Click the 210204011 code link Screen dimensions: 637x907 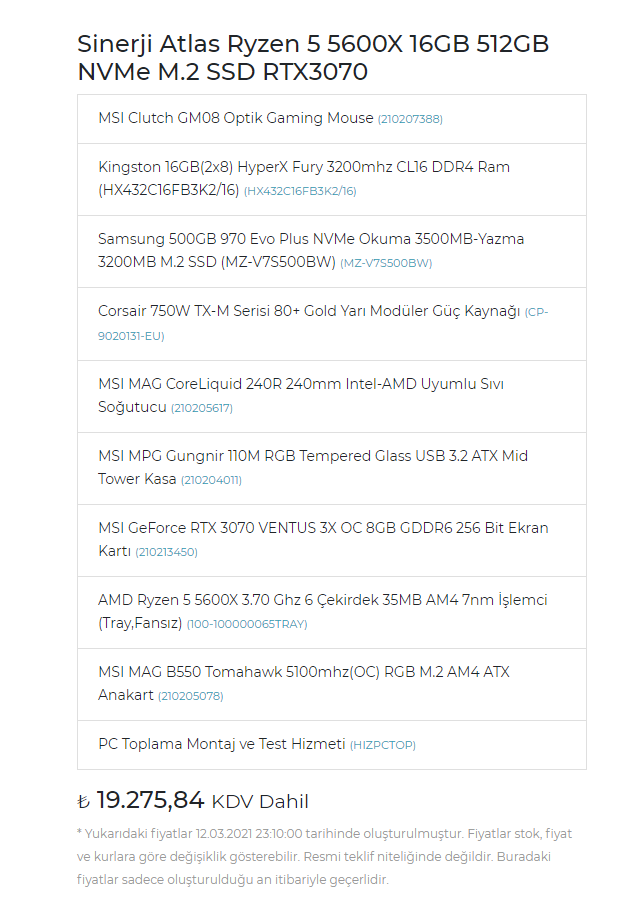211,480
